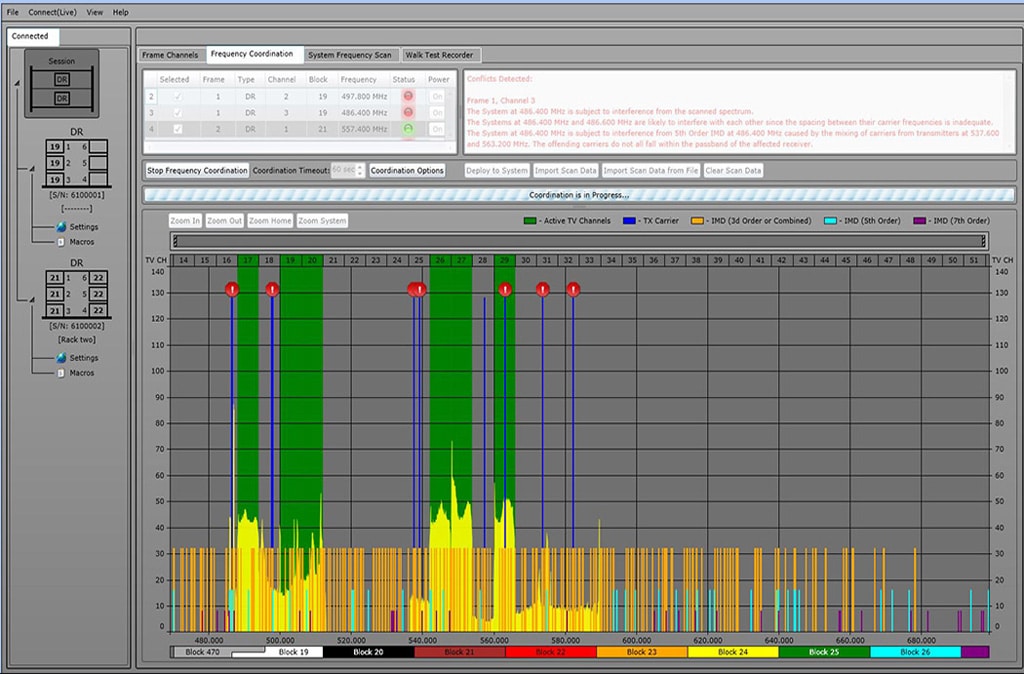Click the Coordination Timeout spinner arrows
1024x674 pixels.
[361, 170]
